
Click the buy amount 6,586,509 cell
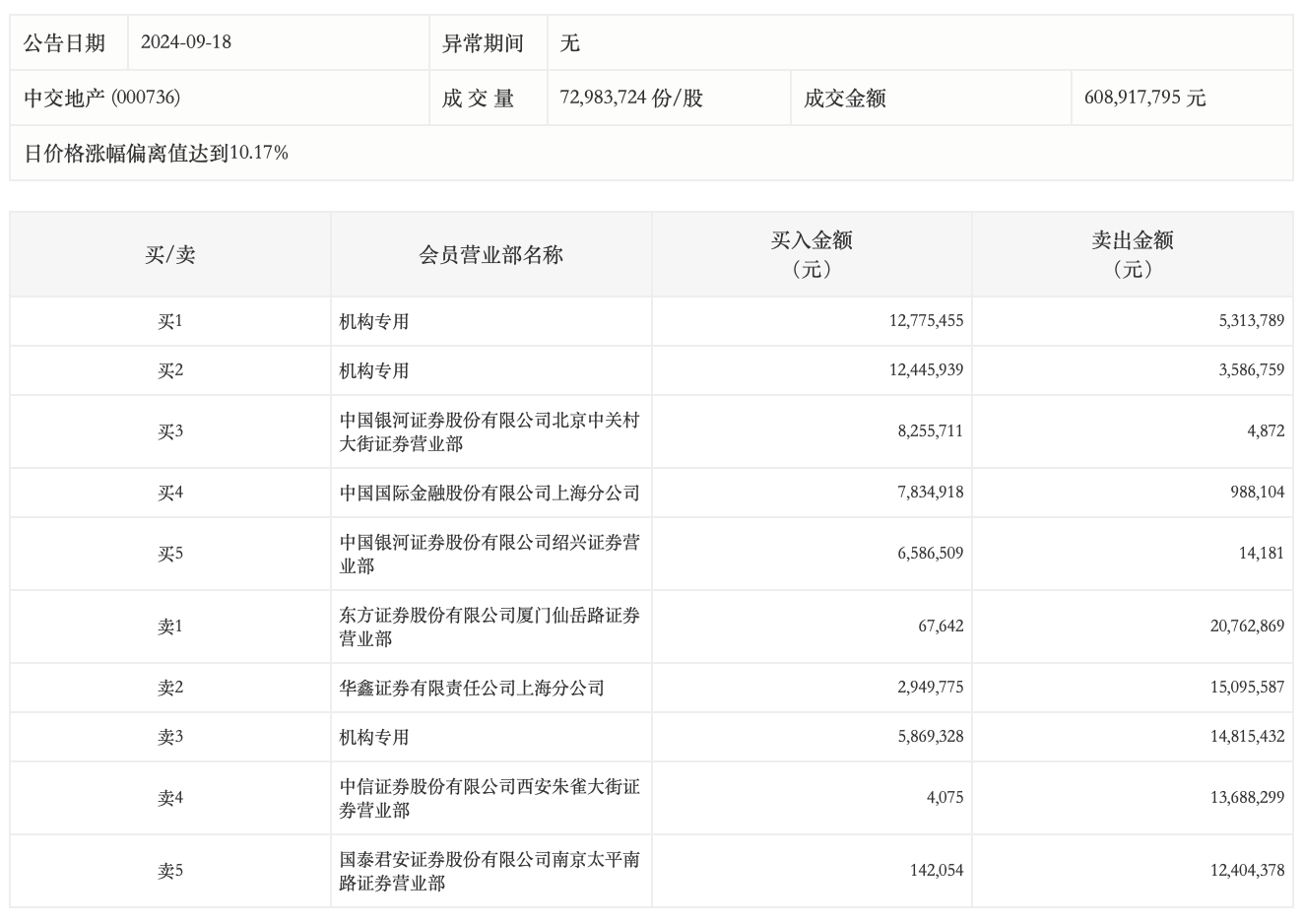(930, 554)
